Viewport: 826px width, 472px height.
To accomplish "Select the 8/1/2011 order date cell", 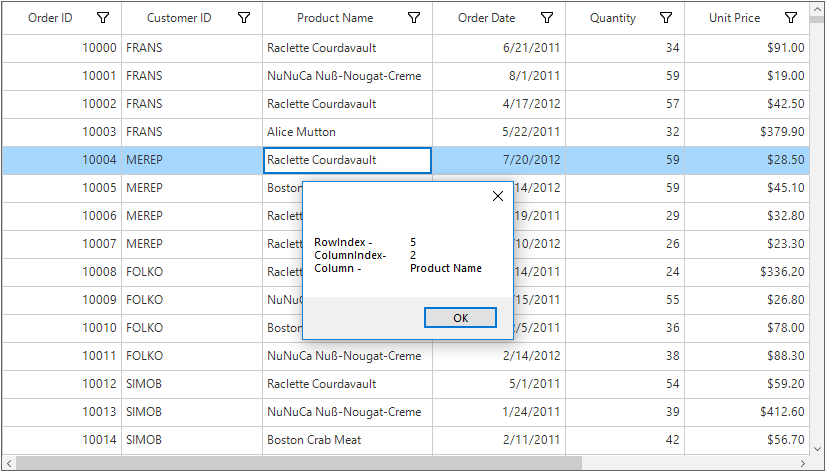I will 498,76.
